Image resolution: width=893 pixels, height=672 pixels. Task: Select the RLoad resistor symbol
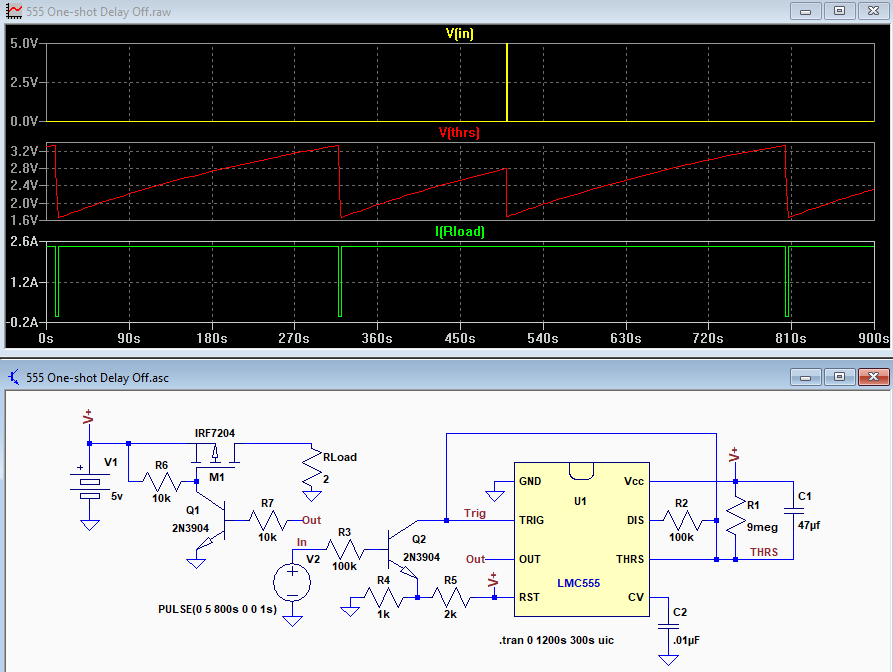pos(312,468)
